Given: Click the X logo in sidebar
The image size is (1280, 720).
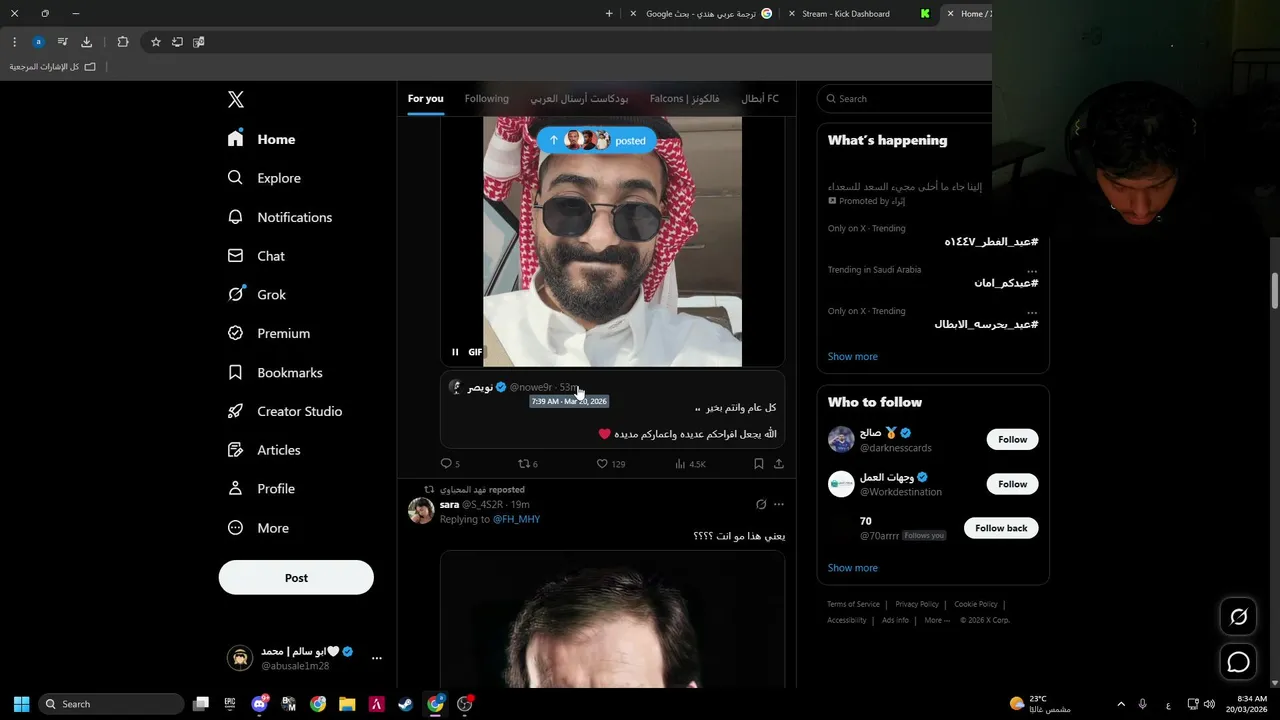Looking at the screenshot, I should (236, 99).
